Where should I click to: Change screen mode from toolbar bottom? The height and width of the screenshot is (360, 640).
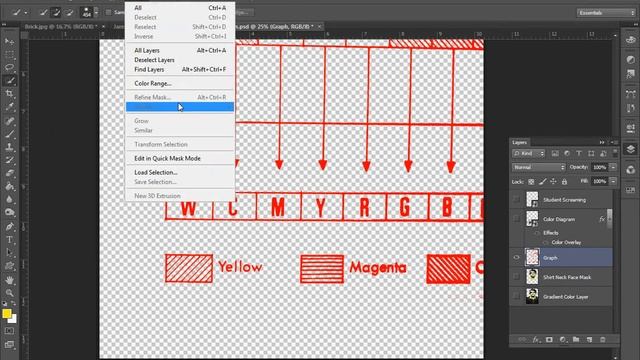(x=9, y=345)
